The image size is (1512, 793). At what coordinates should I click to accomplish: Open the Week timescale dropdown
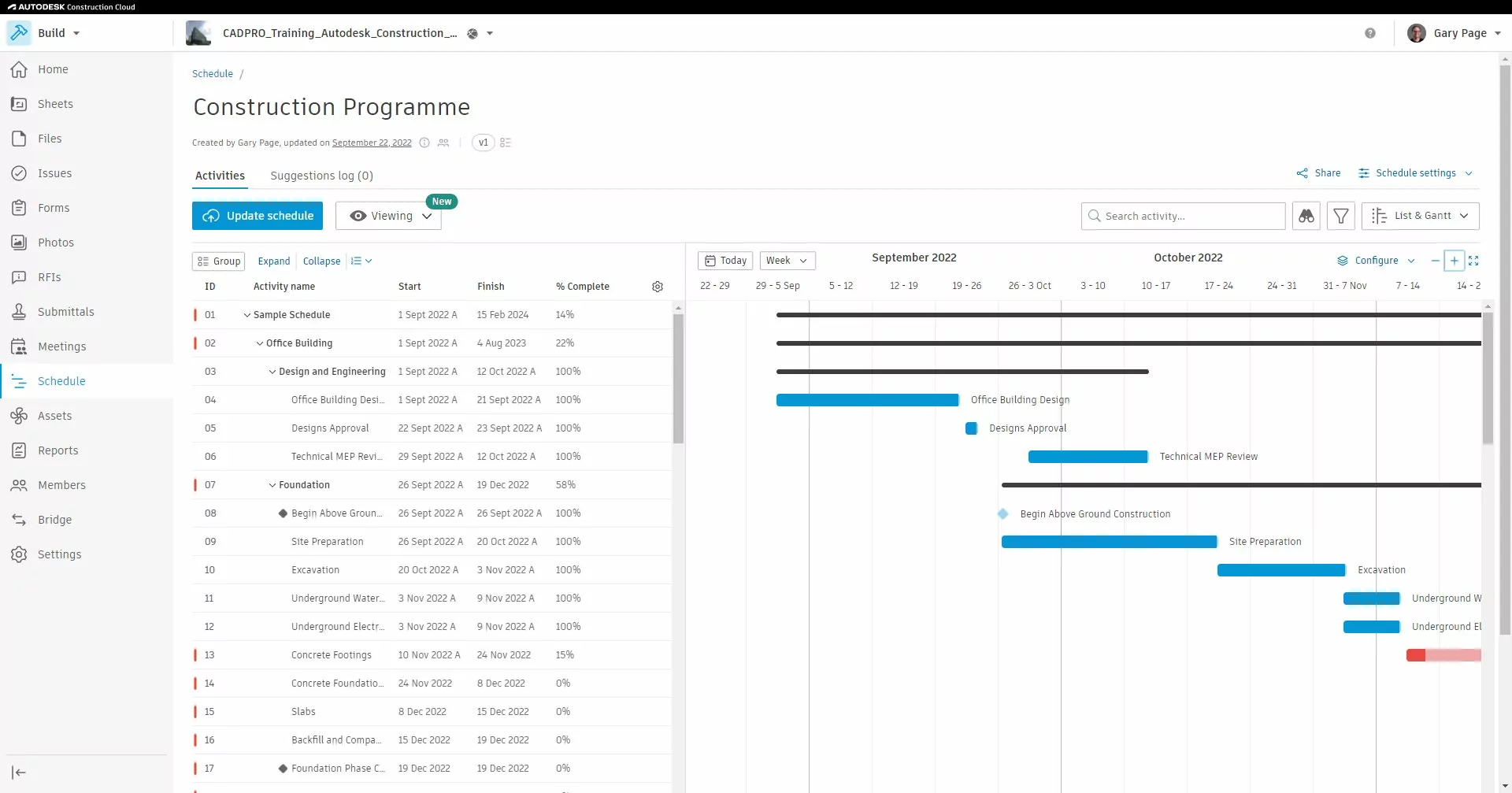[x=787, y=261]
